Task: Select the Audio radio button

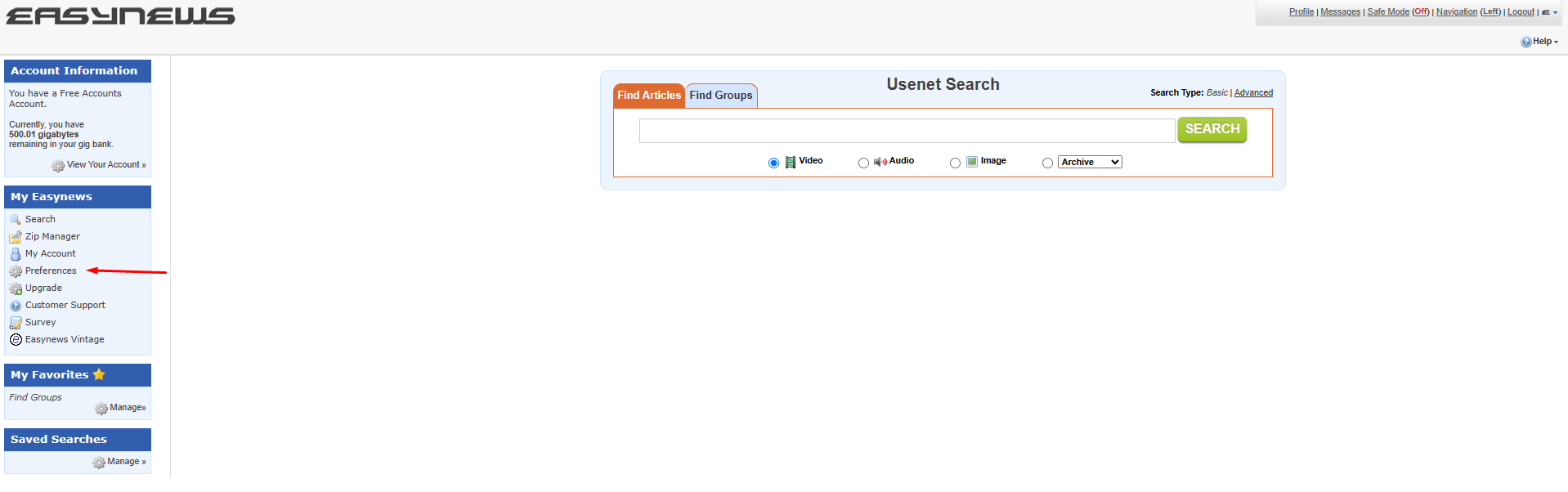Action: tap(863, 163)
